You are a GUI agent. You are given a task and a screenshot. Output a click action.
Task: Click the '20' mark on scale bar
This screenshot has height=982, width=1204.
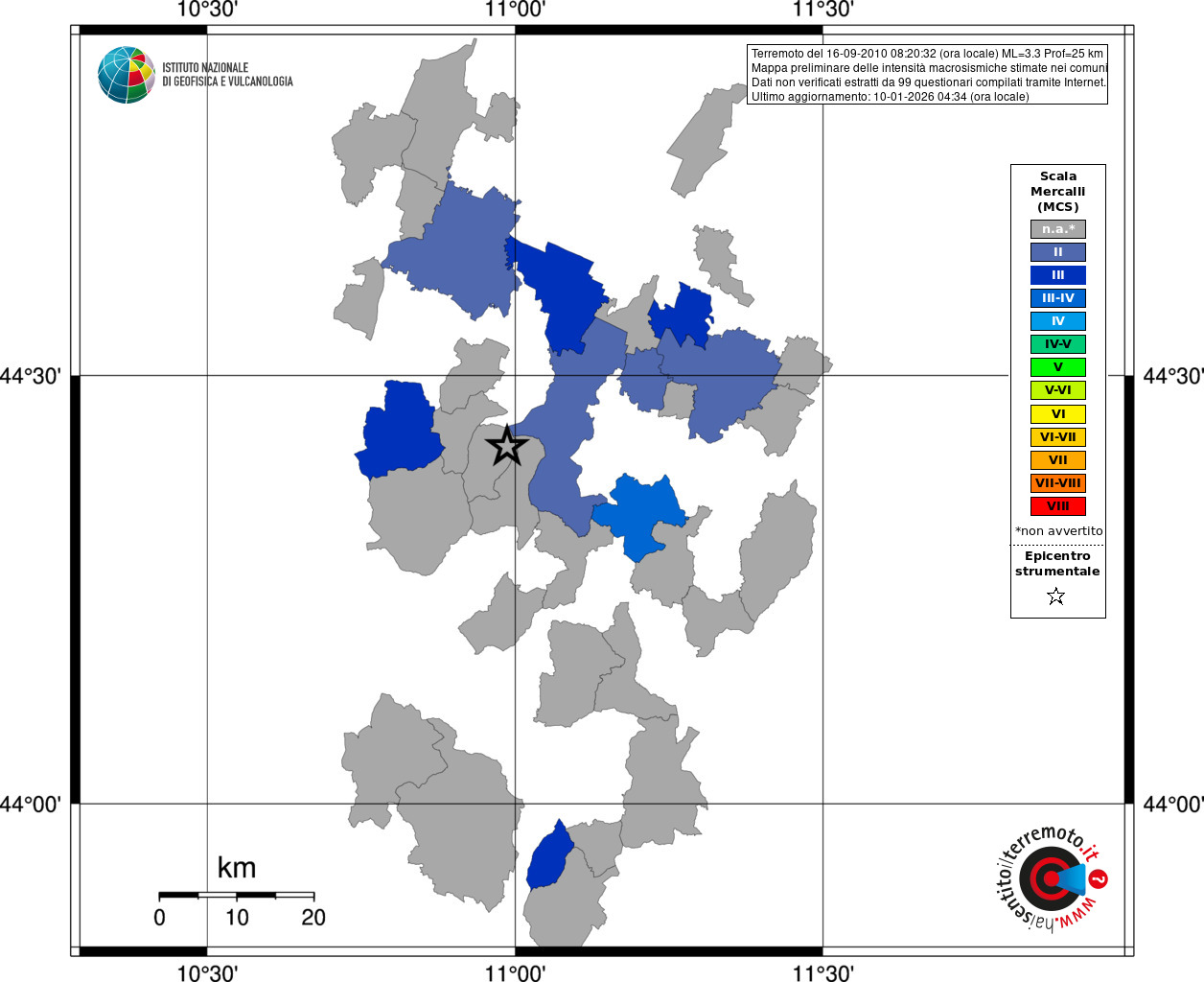pos(313,918)
